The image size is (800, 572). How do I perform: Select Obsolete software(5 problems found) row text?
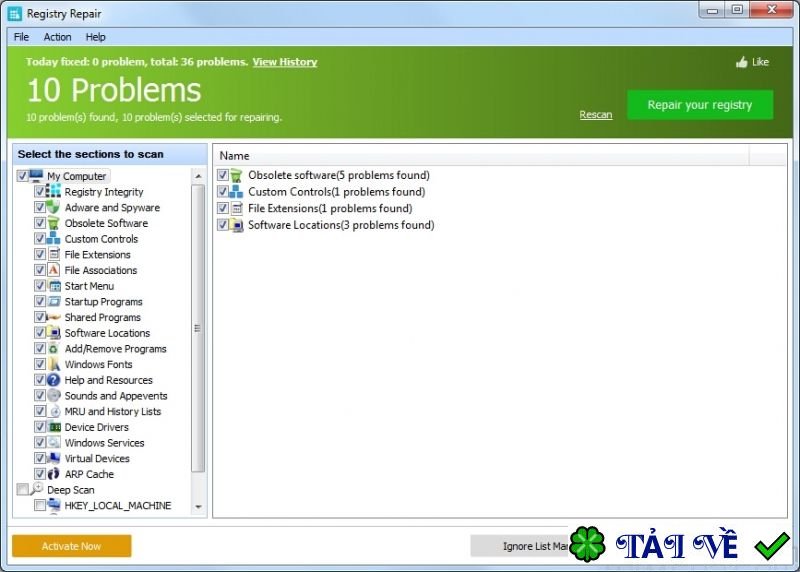[339, 175]
